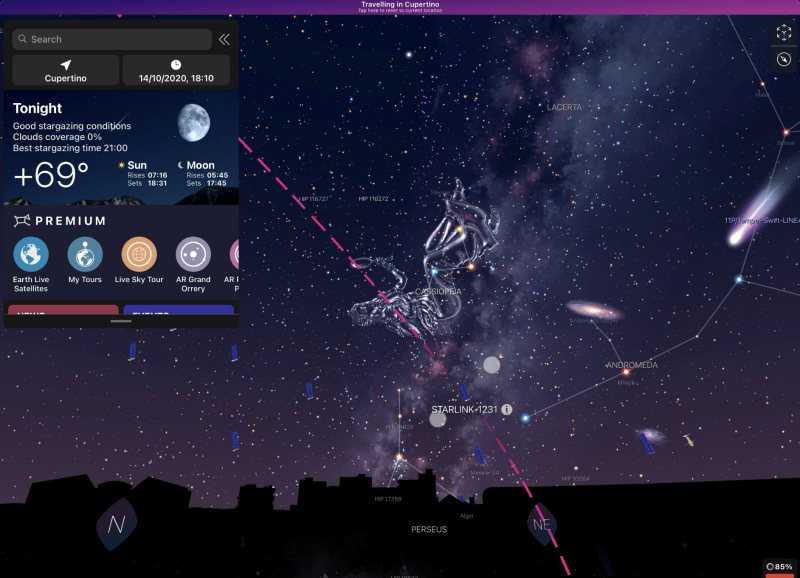Image resolution: width=800 pixels, height=578 pixels.
Task: Show info for STARLINK-1231
Action: point(506,409)
